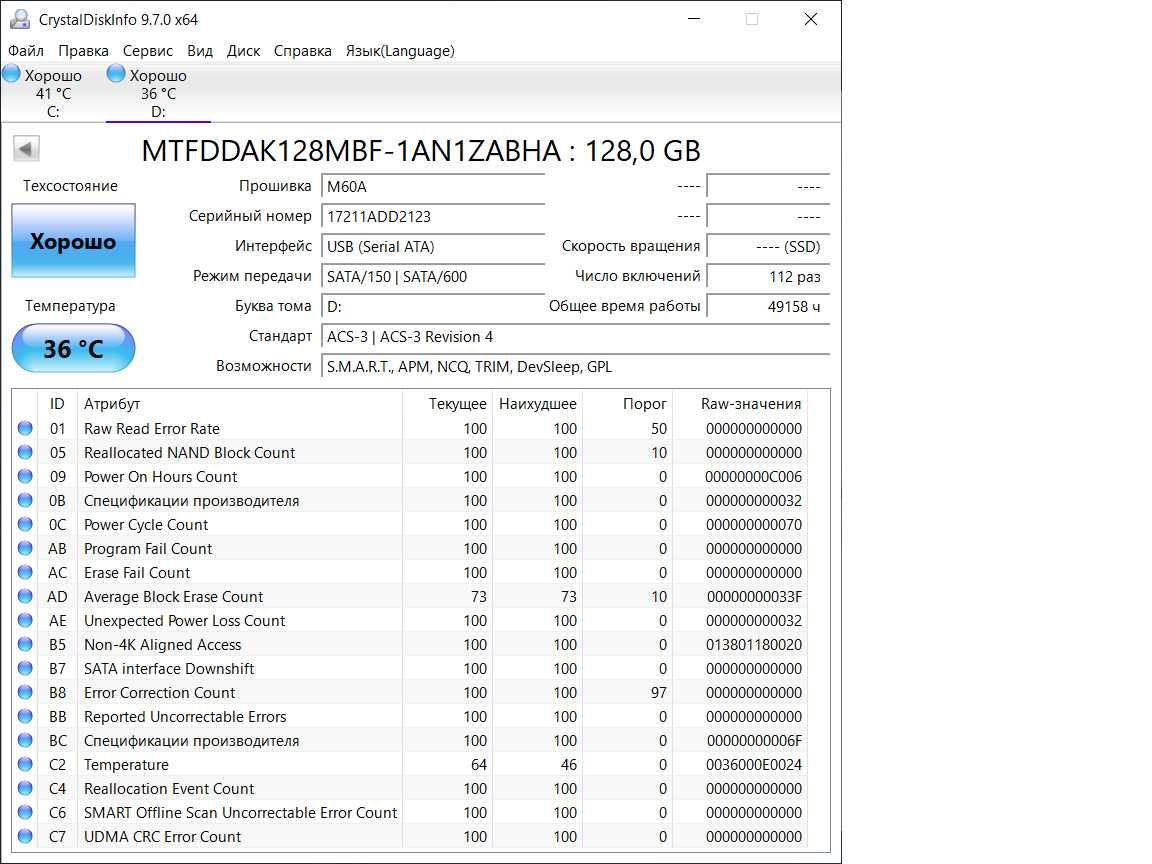Click the drive letter field D:
Image resolution: width=1152 pixels, height=864 pixels.
tap(433, 306)
